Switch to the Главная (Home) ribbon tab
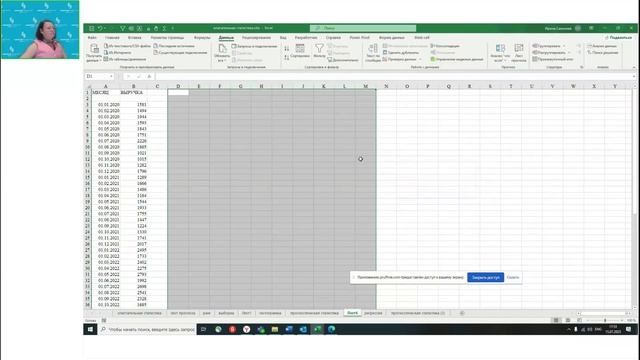The image size is (640, 360). tap(112, 38)
